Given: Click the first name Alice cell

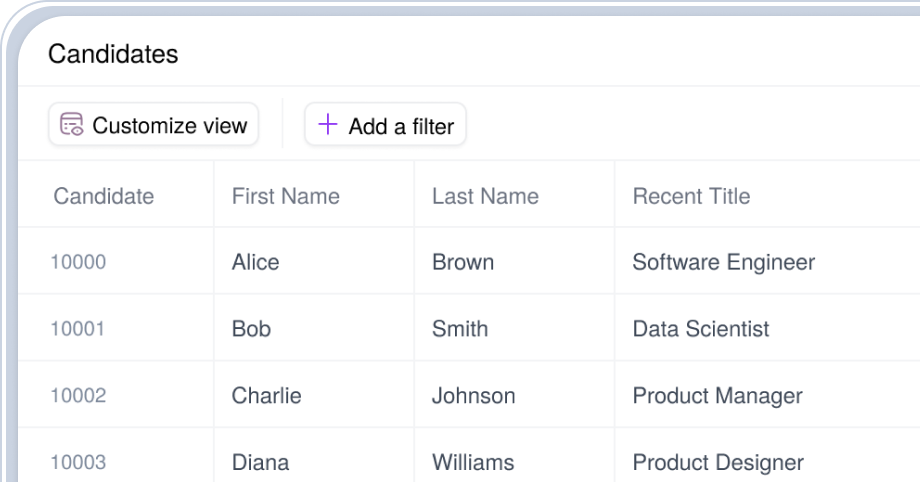Looking at the screenshot, I should 255,262.
